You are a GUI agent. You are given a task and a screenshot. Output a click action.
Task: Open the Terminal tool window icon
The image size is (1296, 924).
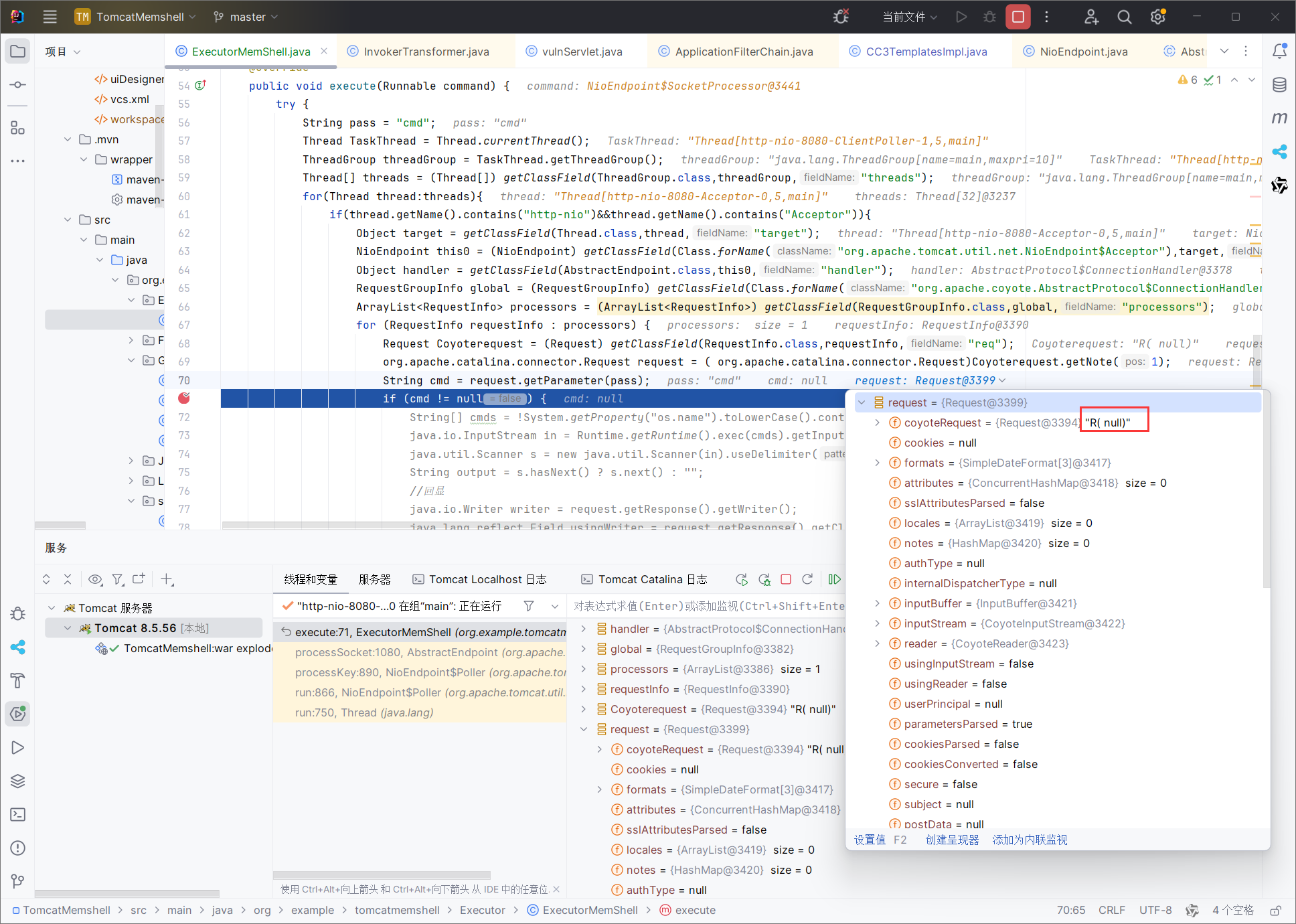[18, 814]
